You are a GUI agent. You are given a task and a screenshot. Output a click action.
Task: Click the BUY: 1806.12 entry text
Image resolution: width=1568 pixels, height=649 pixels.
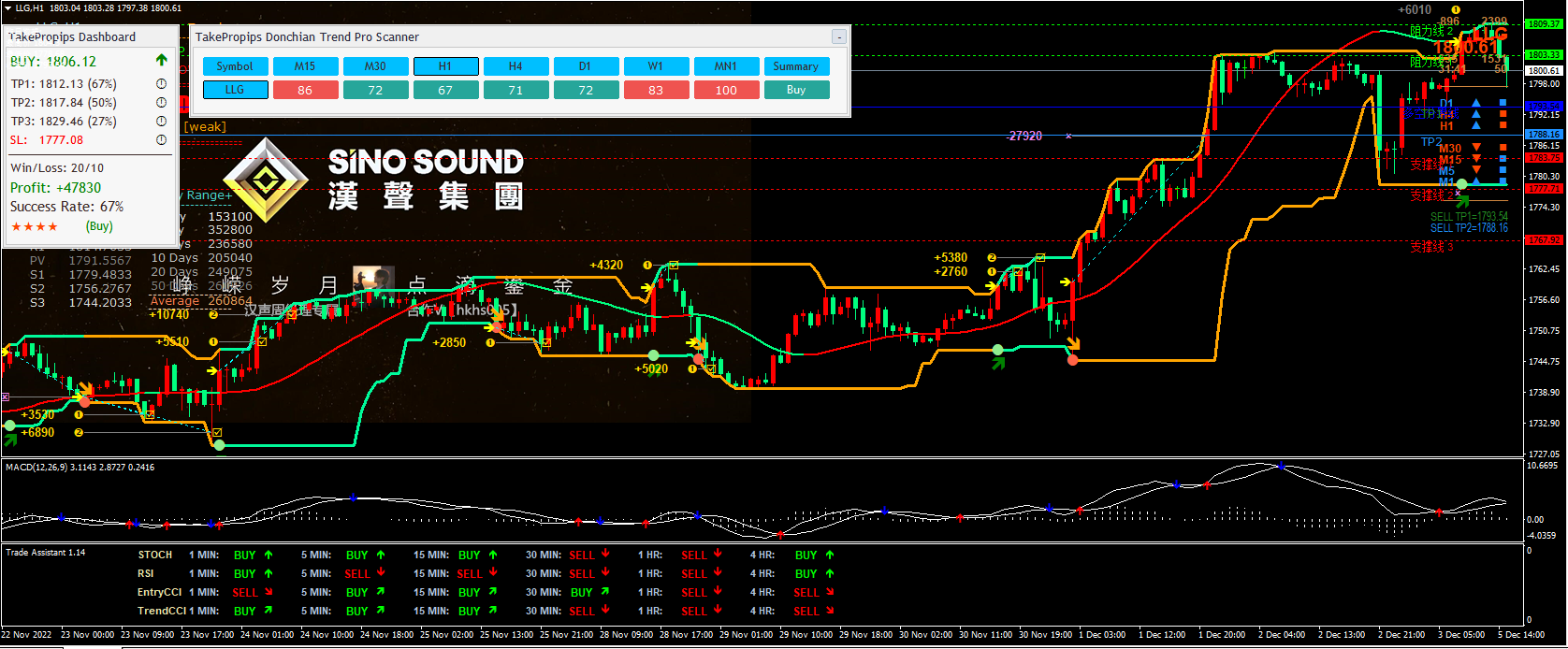tap(53, 61)
